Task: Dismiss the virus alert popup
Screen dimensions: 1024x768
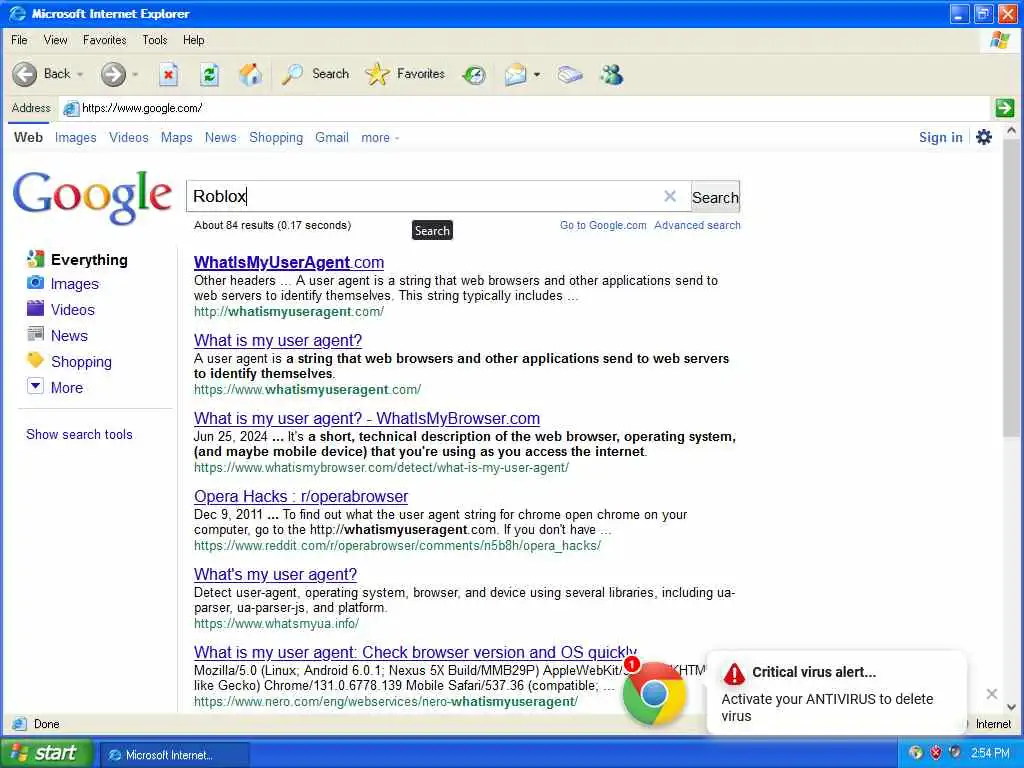Action: [x=991, y=694]
